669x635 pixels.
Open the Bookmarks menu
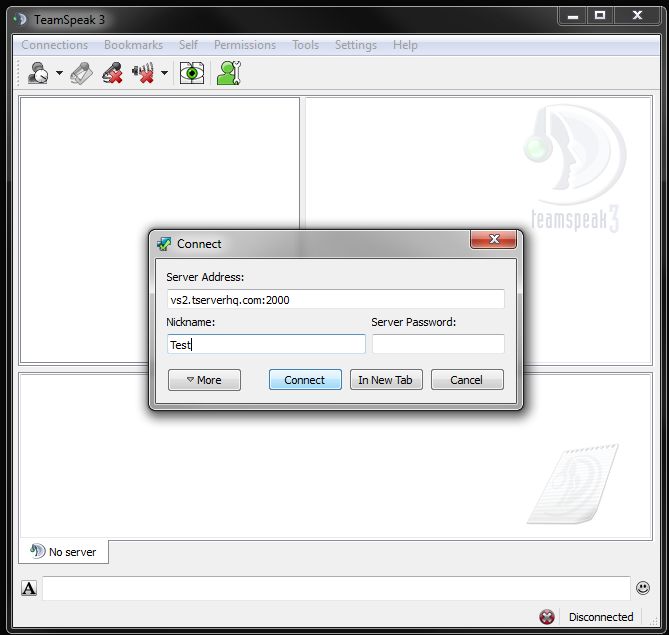pyautogui.click(x=134, y=45)
